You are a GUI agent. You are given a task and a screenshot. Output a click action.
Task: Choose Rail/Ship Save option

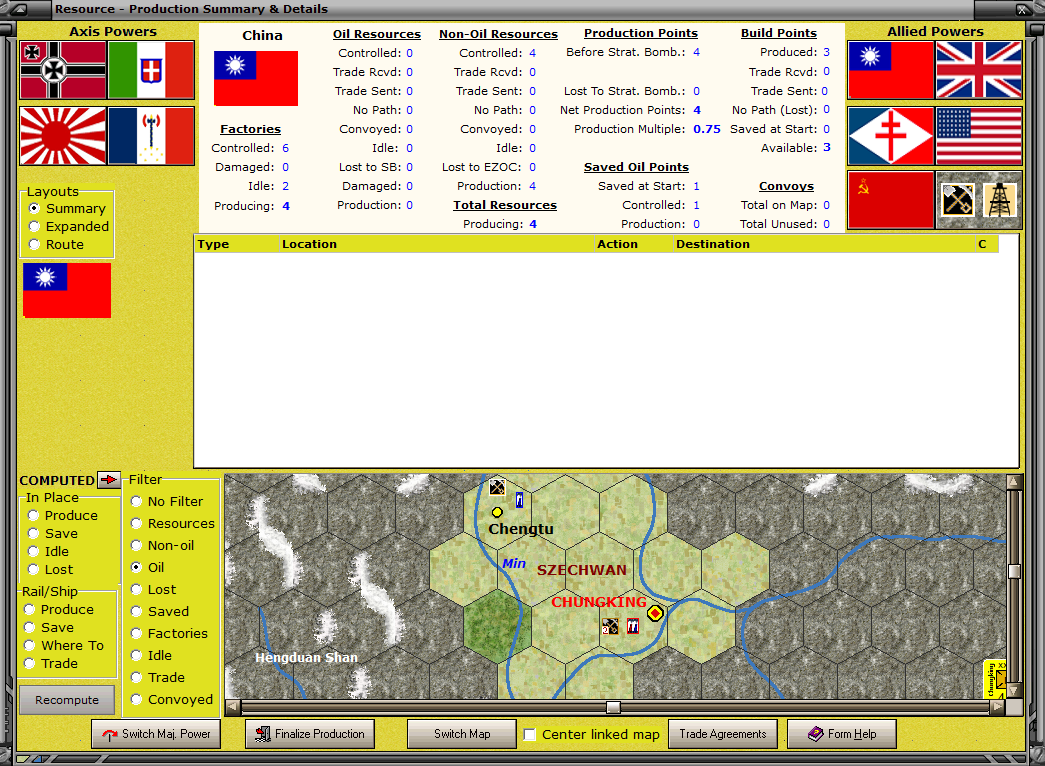49,627
